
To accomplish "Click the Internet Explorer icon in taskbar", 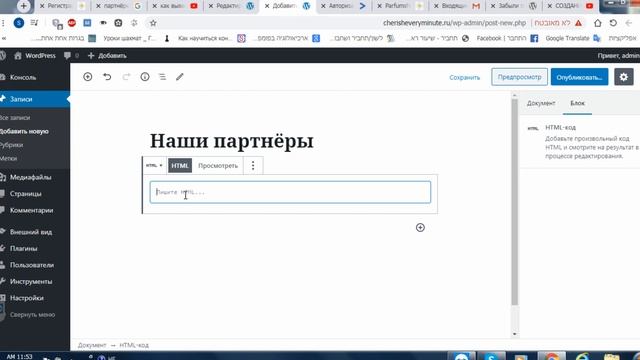I will (582, 356).
